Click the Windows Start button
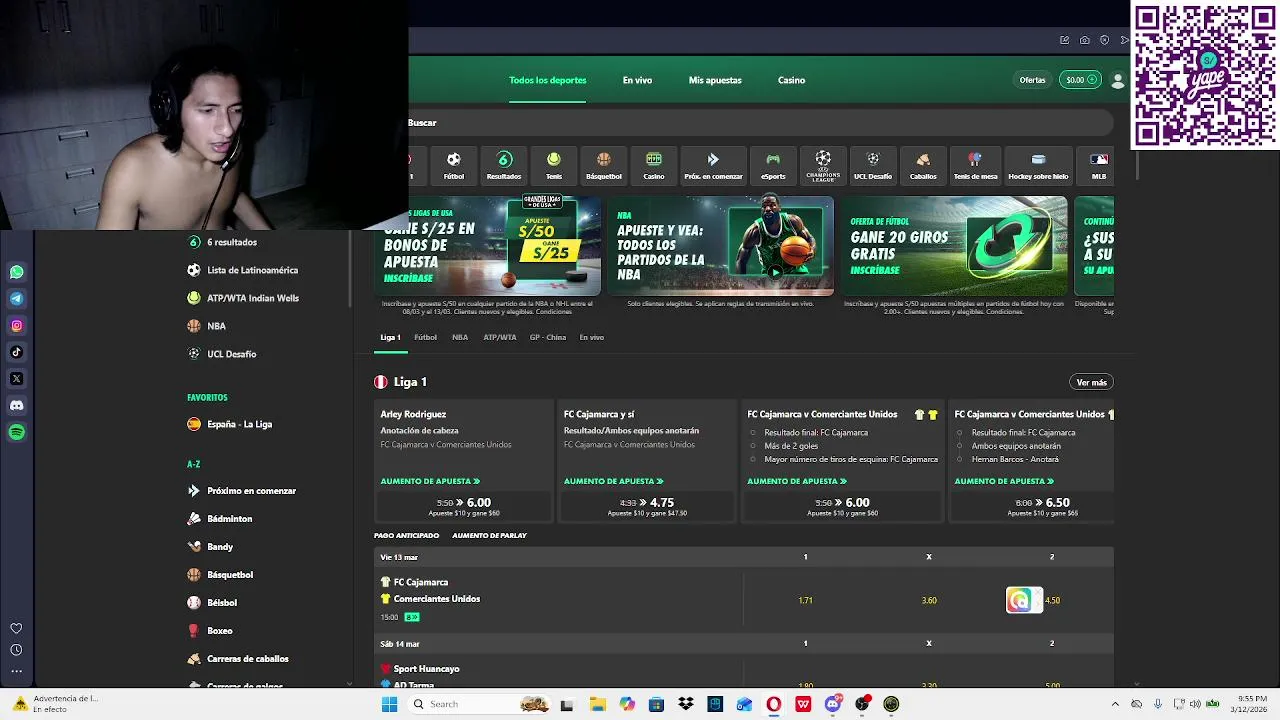This screenshot has height=720, width=1280. (389, 704)
